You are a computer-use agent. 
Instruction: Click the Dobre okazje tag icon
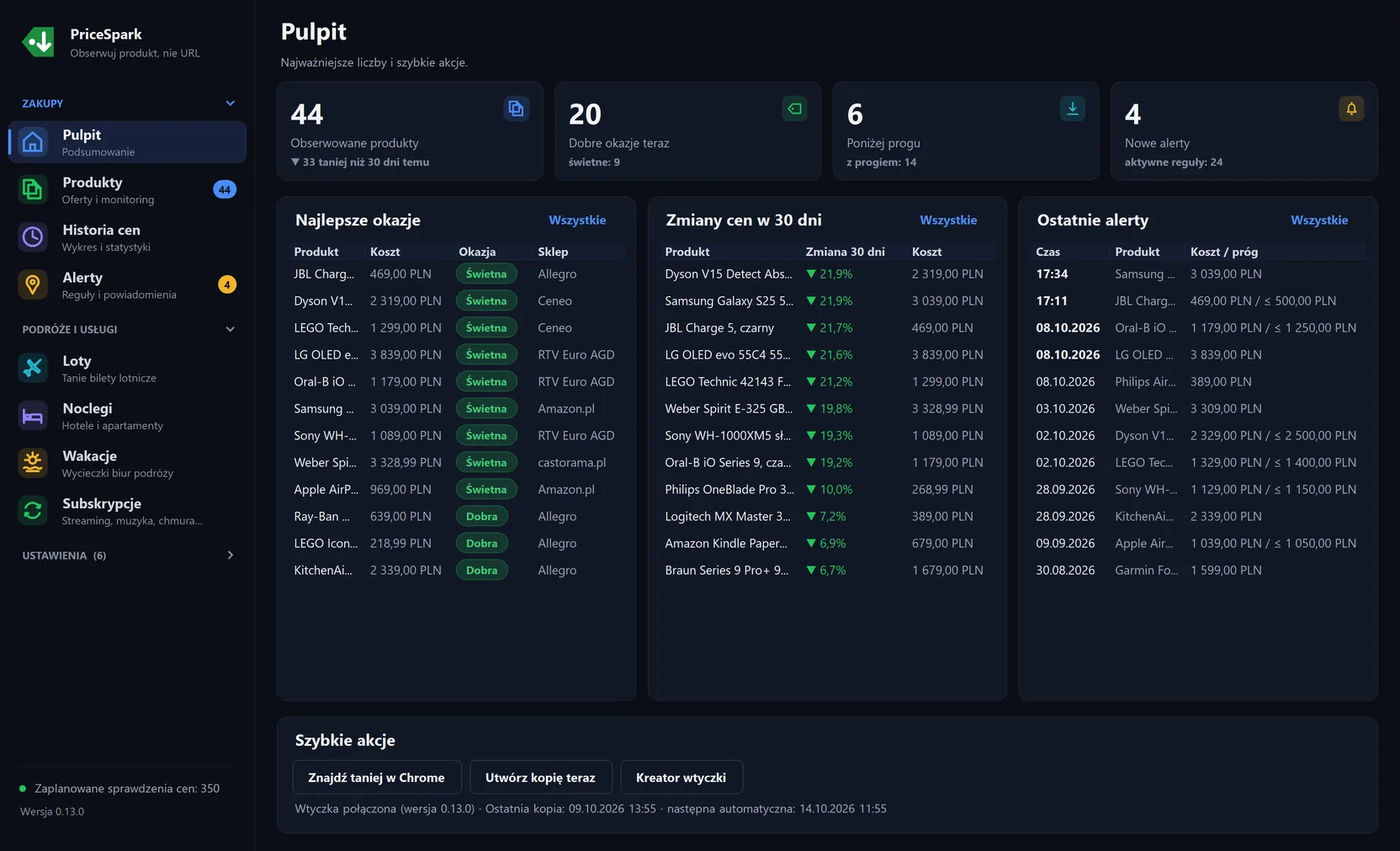click(794, 109)
